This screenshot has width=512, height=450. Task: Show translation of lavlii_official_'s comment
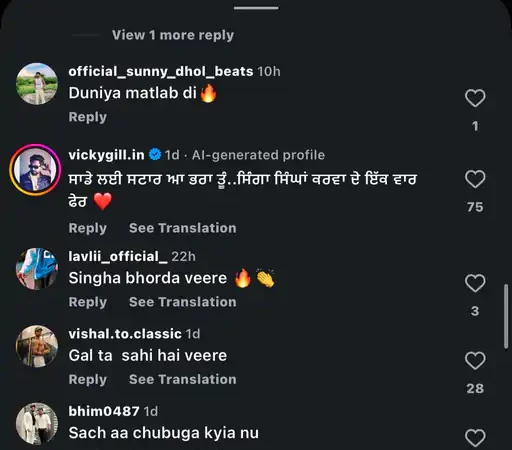click(x=182, y=302)
